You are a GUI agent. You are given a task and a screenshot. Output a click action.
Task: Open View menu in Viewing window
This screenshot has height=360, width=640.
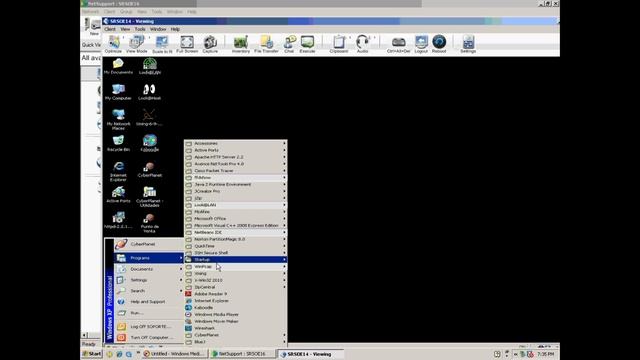pyautogui.click(x=125, y=29)
